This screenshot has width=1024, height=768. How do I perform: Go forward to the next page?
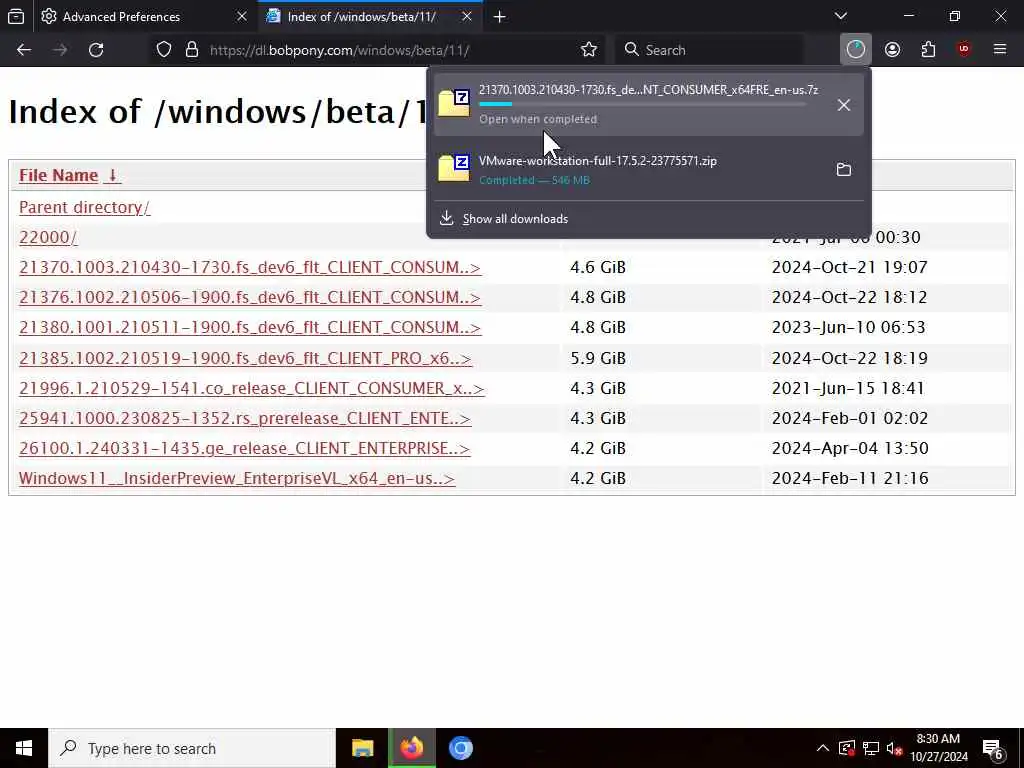tap(60, 50)
